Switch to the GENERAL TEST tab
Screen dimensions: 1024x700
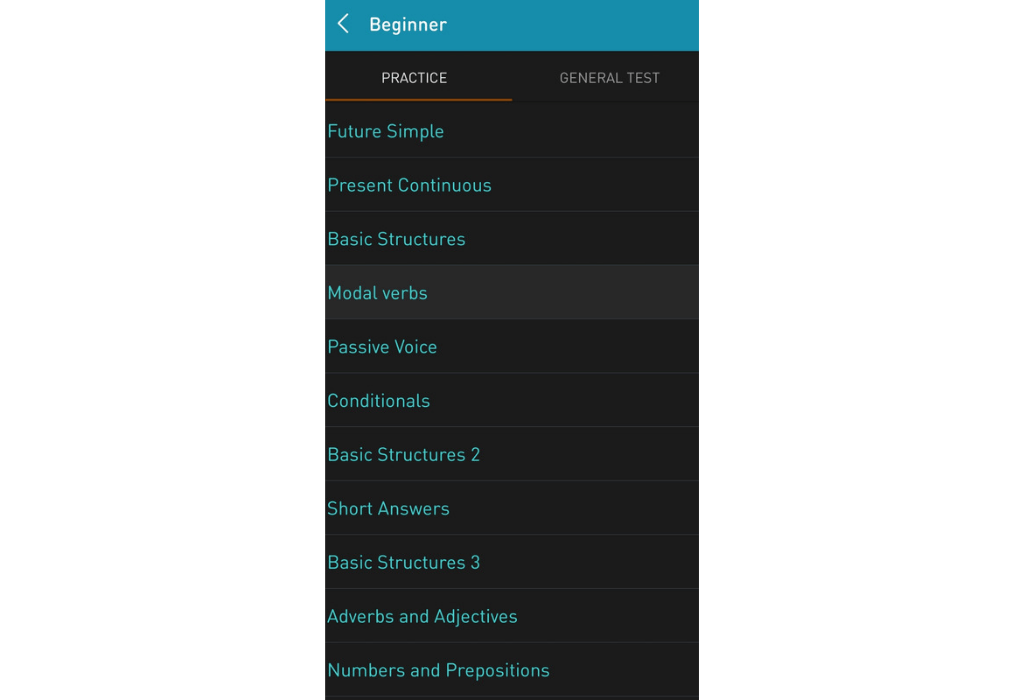(609, 78)
